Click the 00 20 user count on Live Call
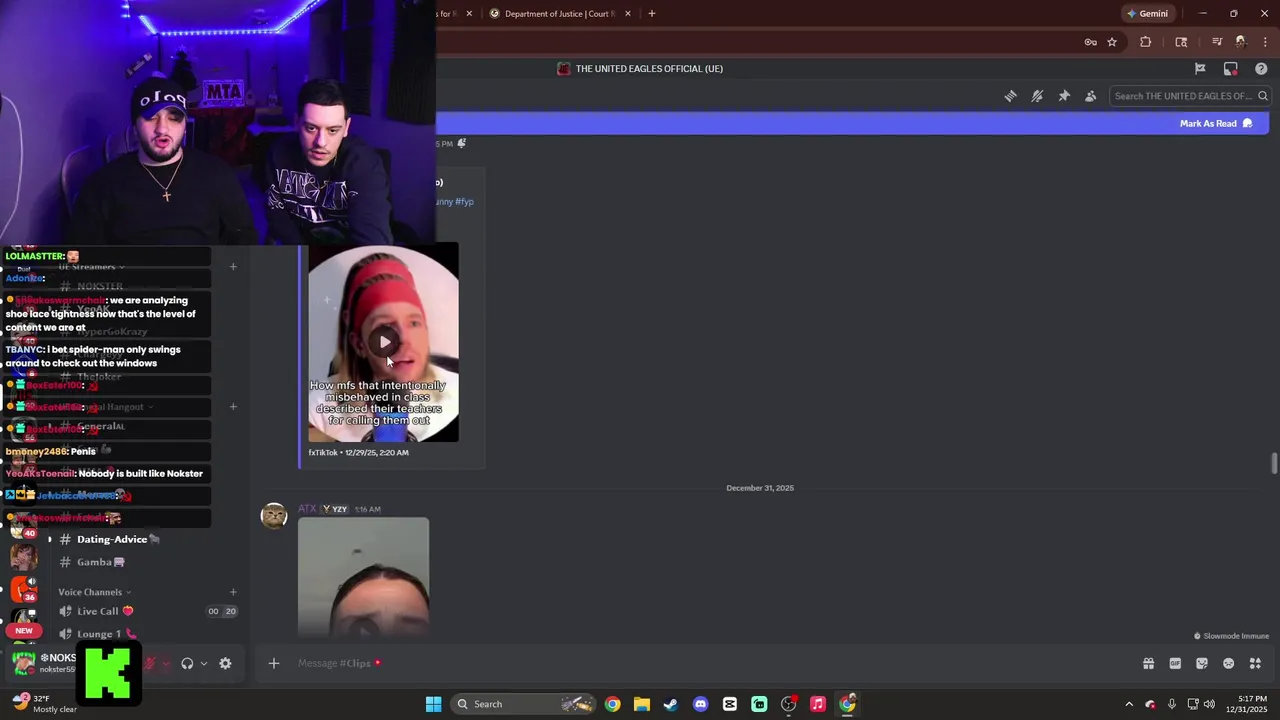The width and height of the screenshot is (1280, 720). coord(221,611)
